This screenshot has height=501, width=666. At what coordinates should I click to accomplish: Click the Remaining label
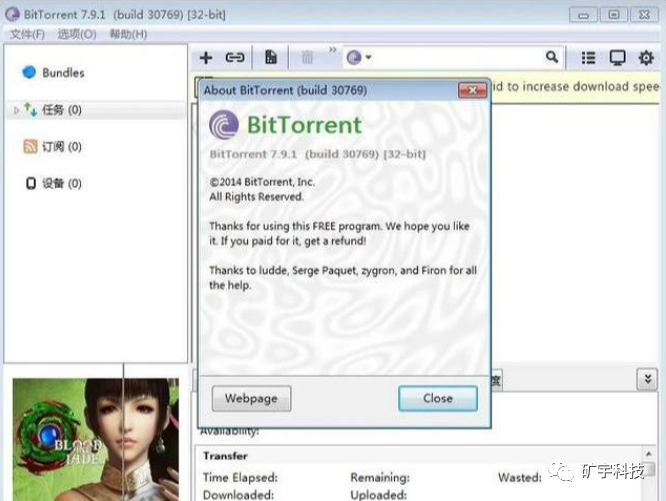(380, 478)
